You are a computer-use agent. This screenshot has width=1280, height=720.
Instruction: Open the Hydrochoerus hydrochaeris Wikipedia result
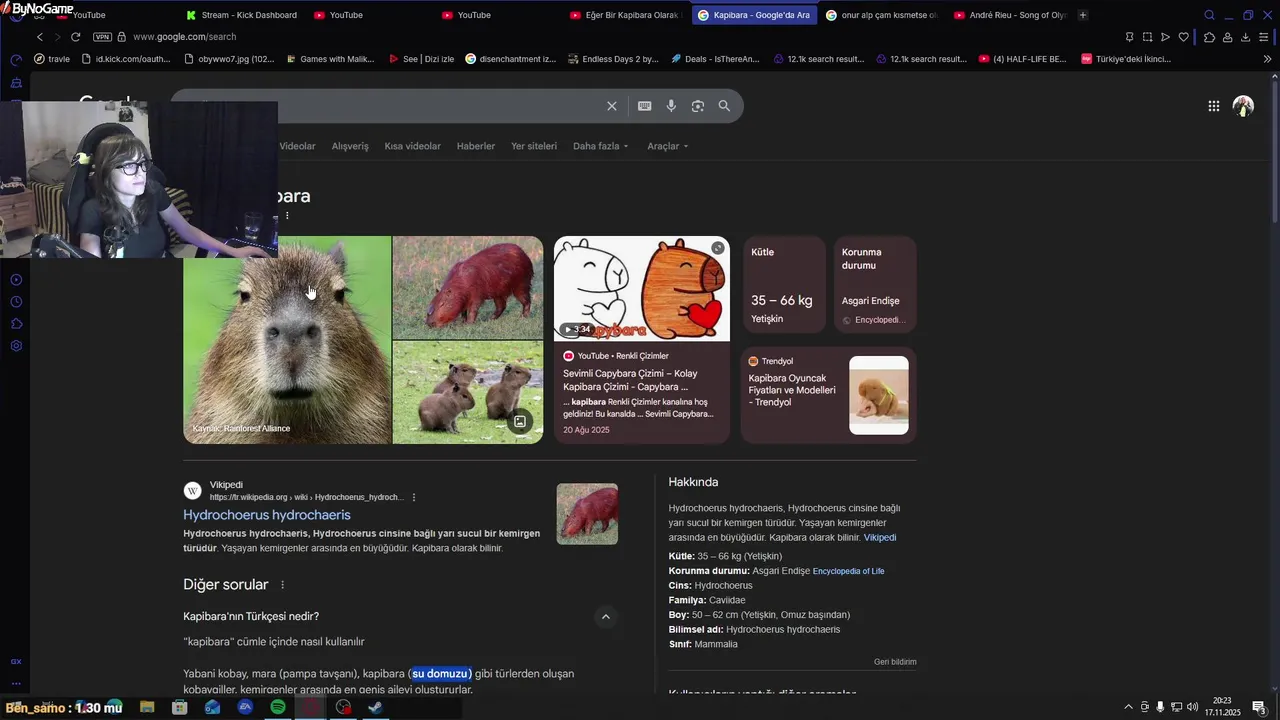pyautogui.click(x=267, y=515)
